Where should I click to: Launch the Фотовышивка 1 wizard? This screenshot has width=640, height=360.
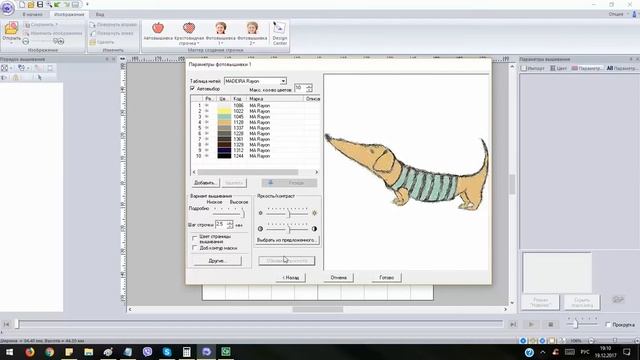[220, 33]
